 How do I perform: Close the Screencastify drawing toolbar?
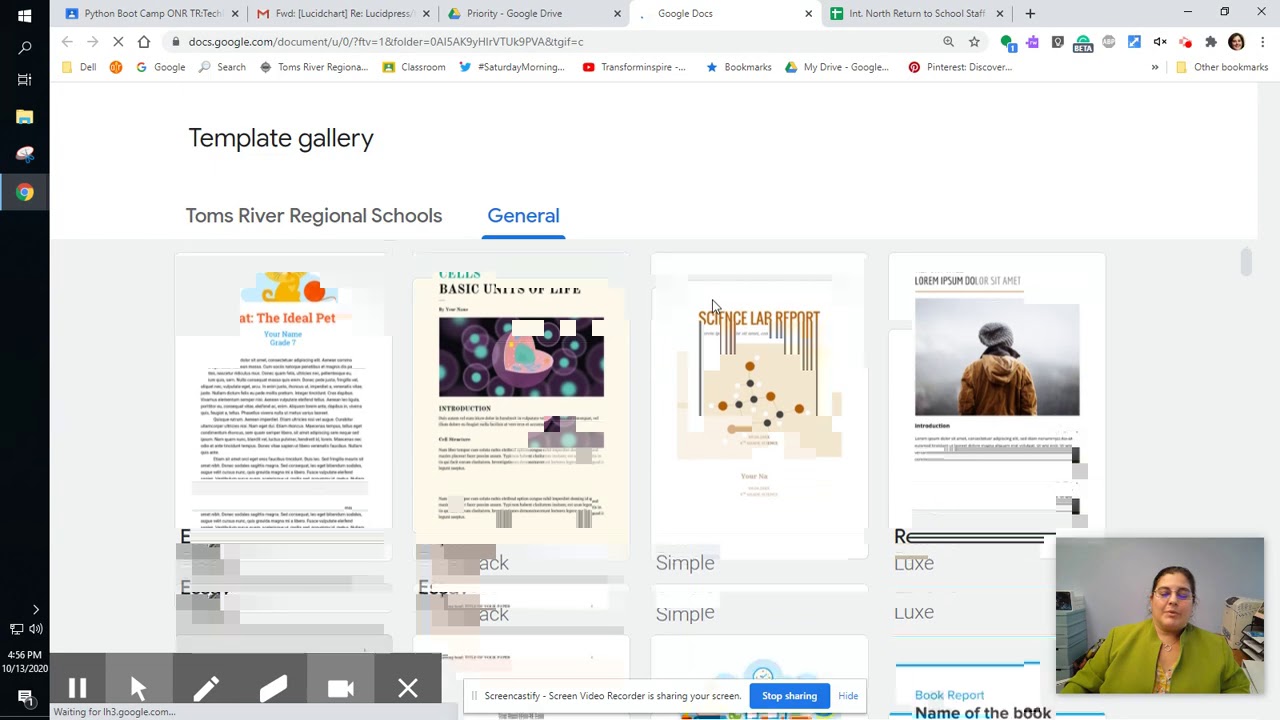[408, 688]
